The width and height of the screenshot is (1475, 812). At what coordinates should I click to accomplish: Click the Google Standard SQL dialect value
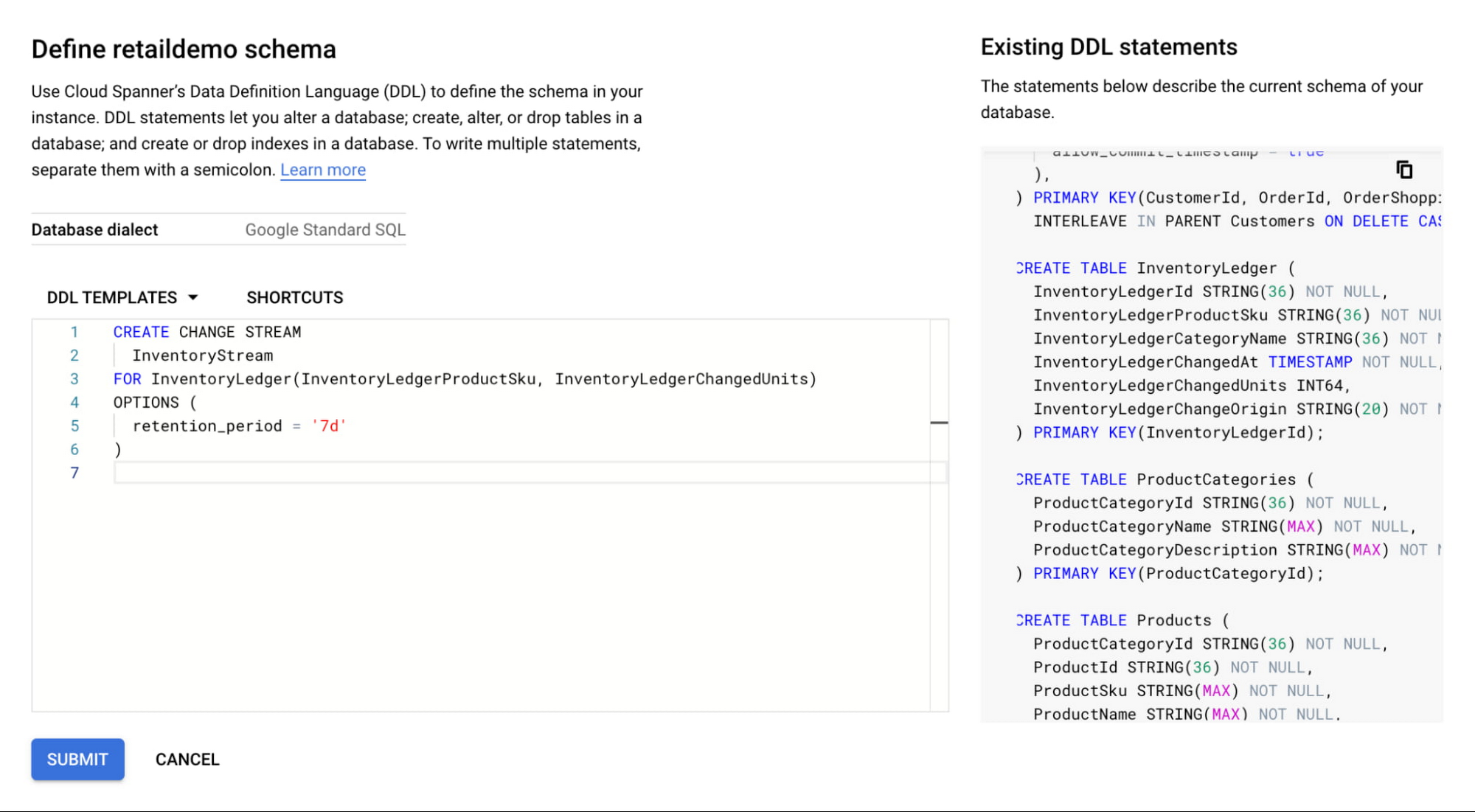coord(325,229)
